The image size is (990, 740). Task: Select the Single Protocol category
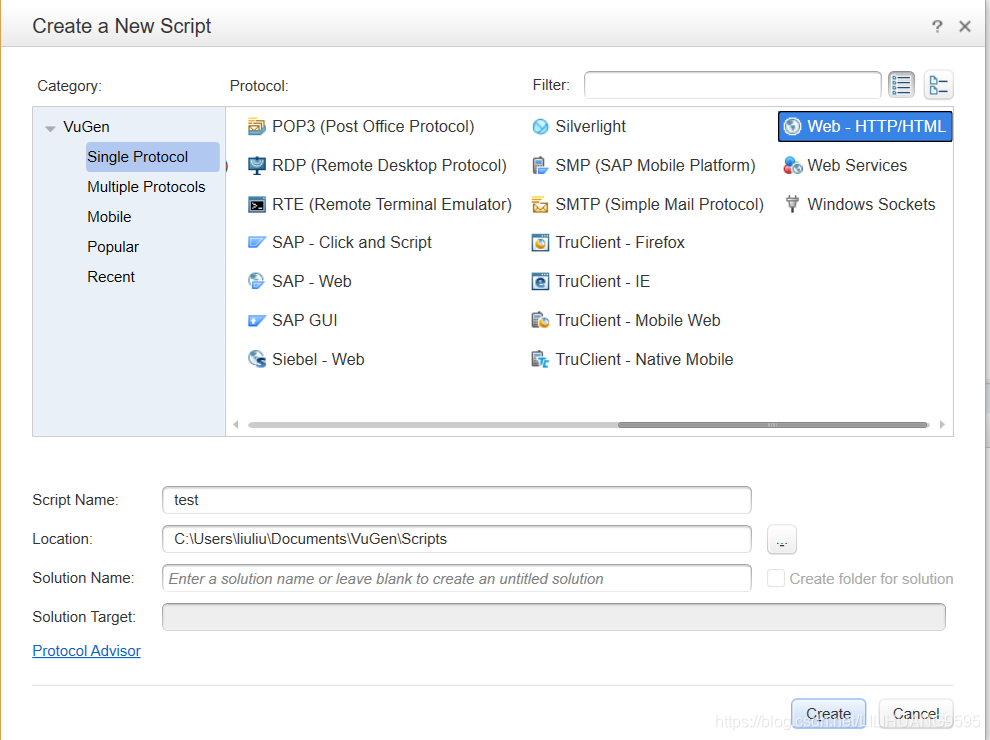pyautogui.click(x=153, y=157)
